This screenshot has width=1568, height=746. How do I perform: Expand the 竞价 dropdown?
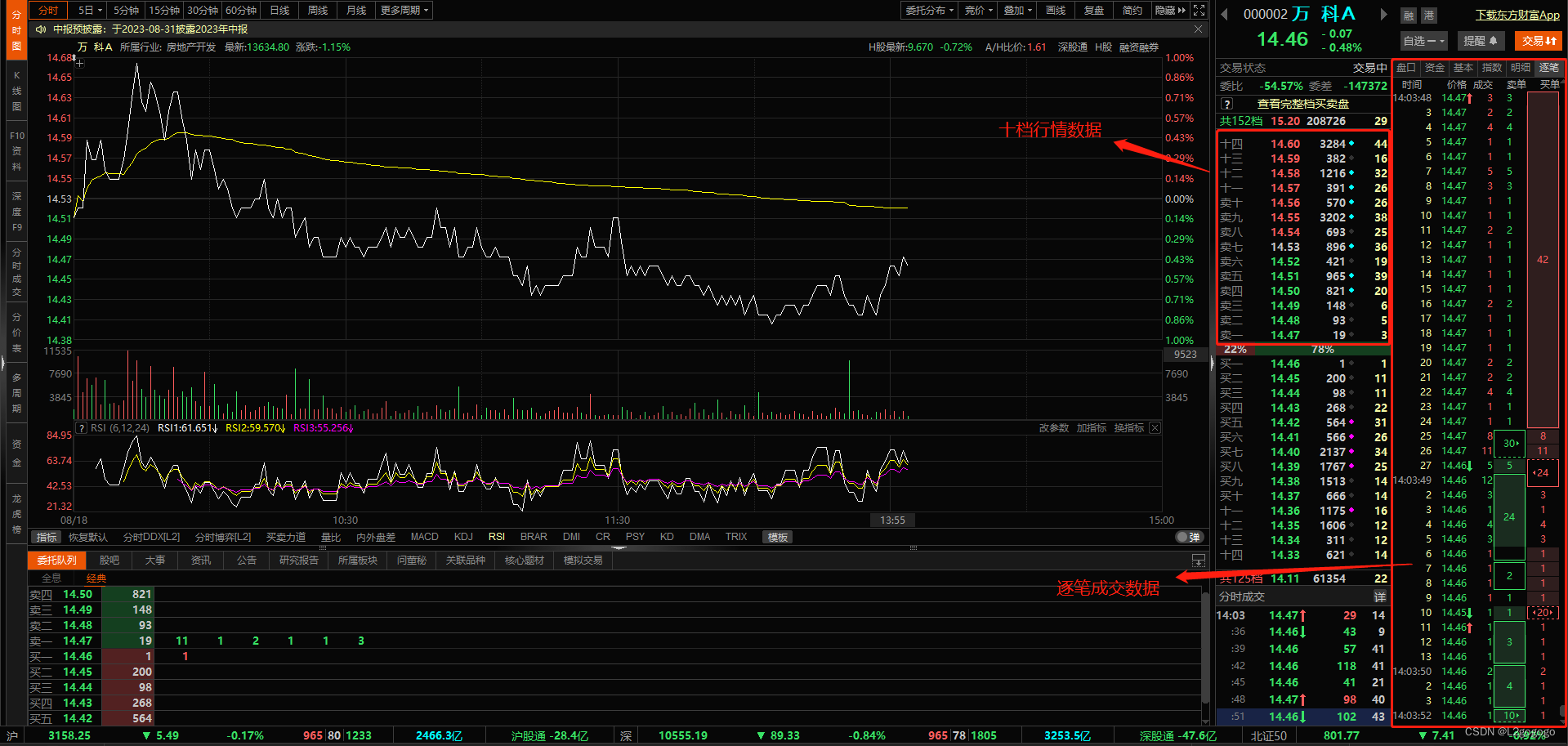(978, 11)
